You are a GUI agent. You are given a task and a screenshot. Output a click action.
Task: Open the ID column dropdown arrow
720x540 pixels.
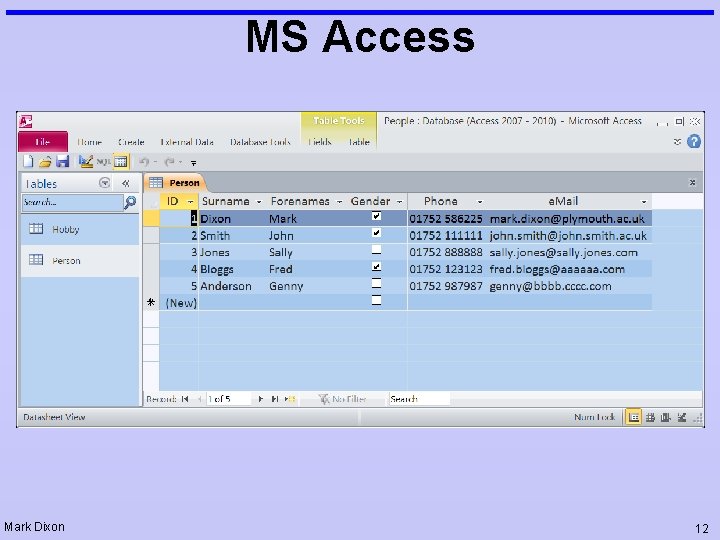pos(190,202)
